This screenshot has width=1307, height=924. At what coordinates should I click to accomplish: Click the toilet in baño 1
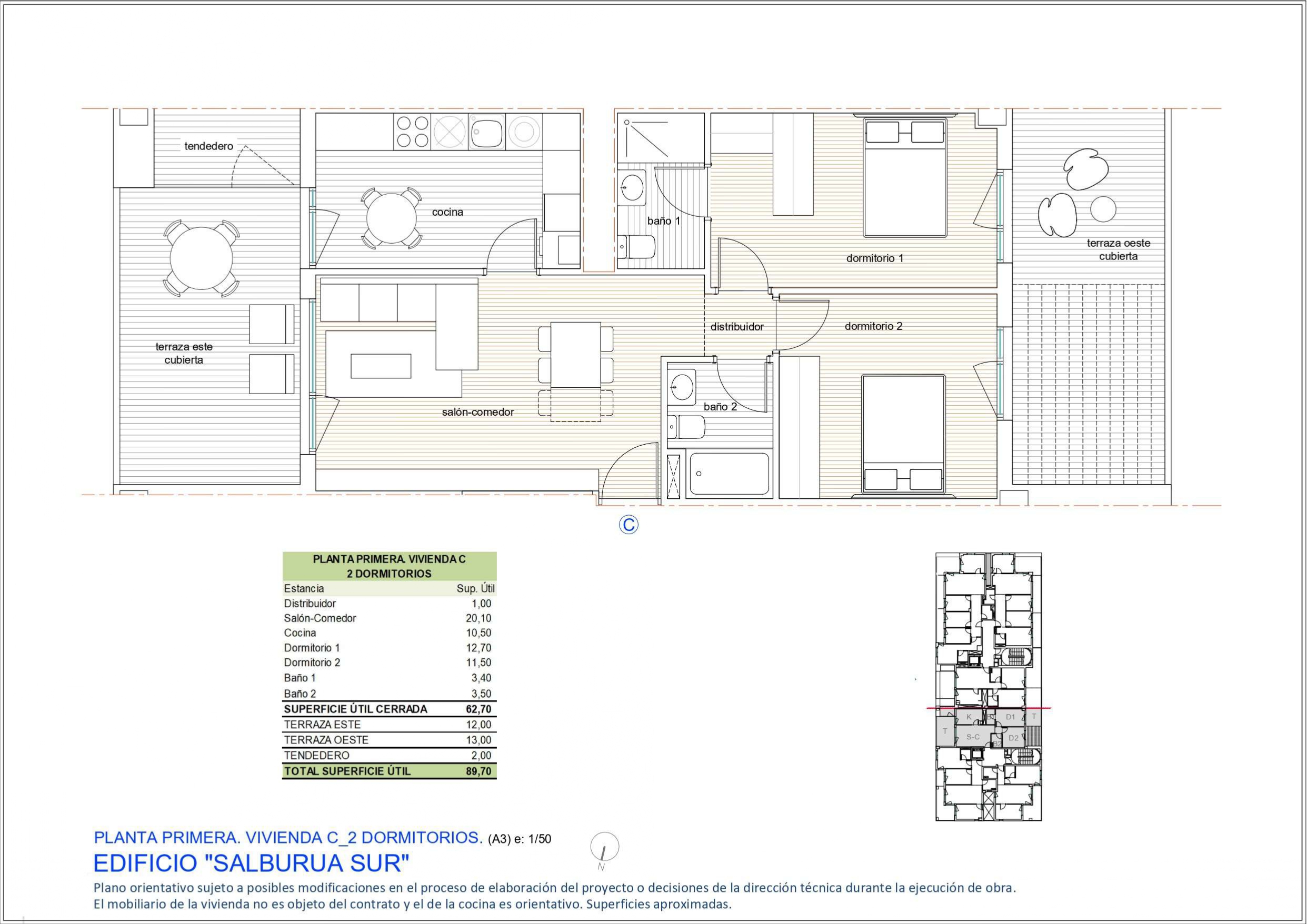pos(637,247)
